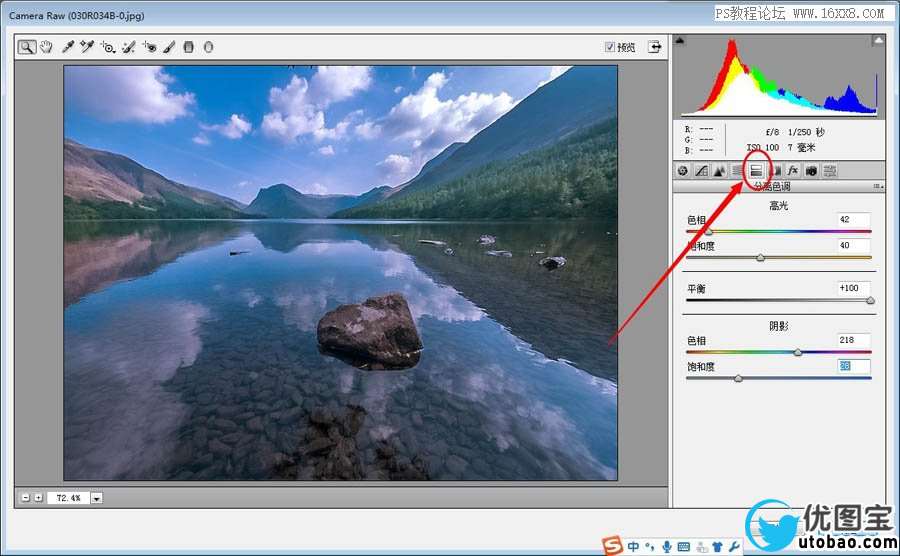Adjust the shadows 饱和度 saturation slider
This screenshot has height=556, width=900.
739,378
